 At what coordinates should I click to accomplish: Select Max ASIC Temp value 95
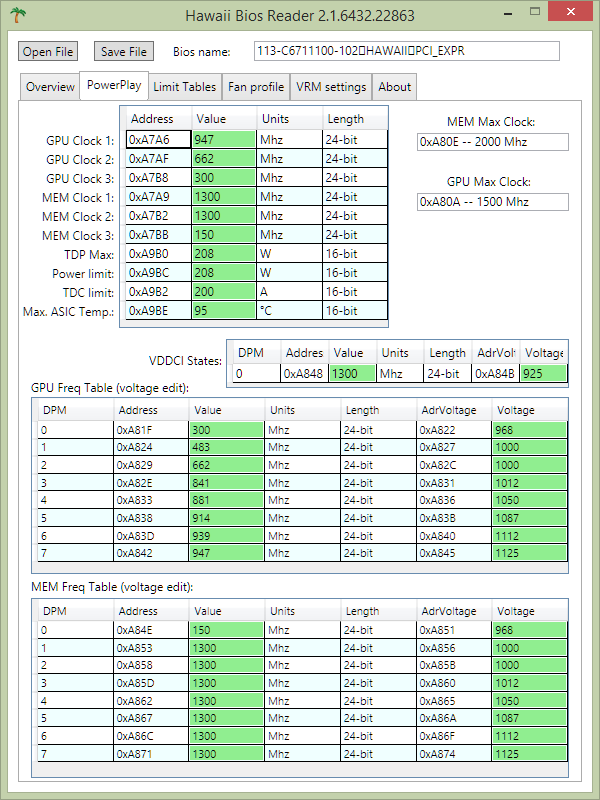(224, 311)
